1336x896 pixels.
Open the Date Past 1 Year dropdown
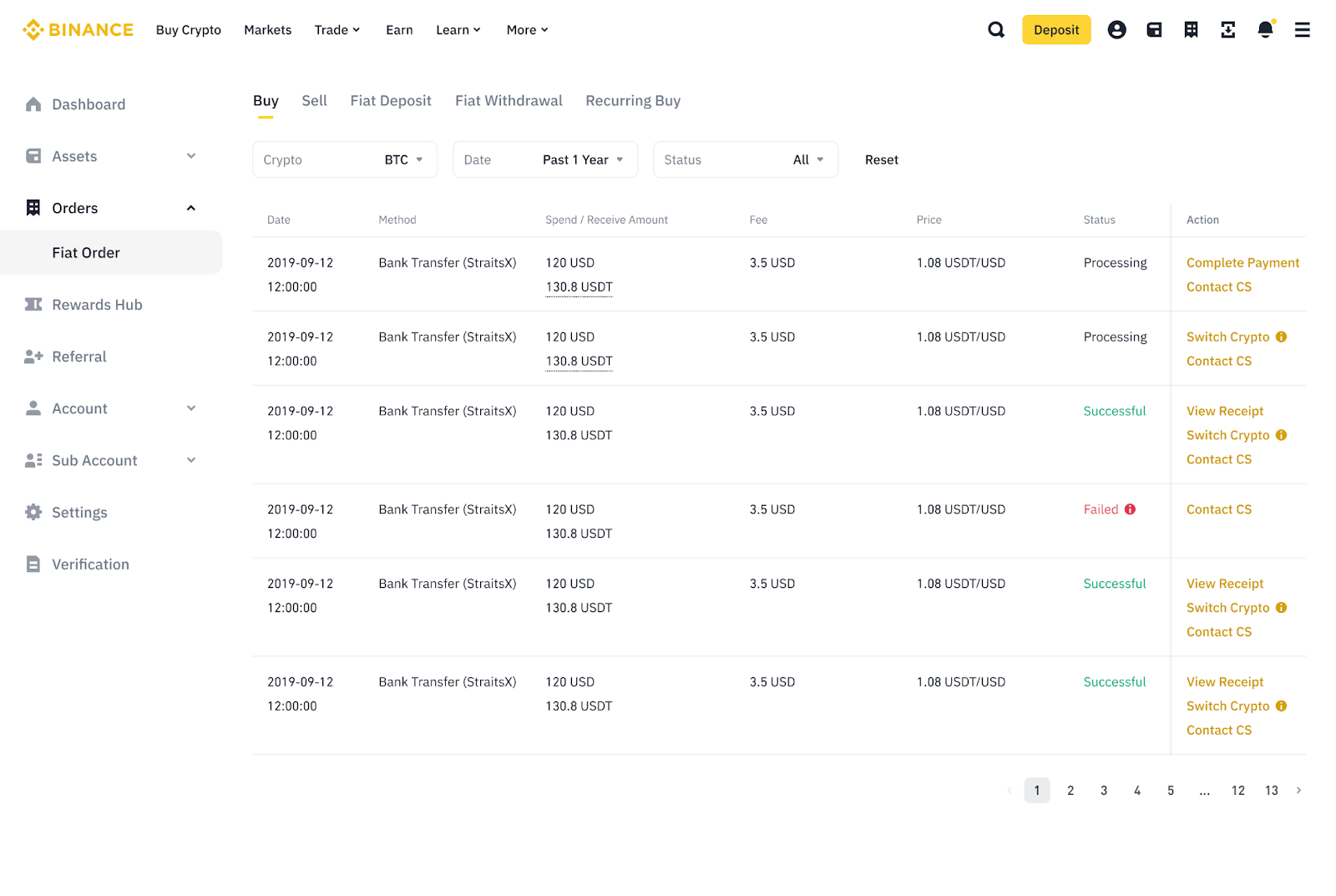[x=545, y=159]
